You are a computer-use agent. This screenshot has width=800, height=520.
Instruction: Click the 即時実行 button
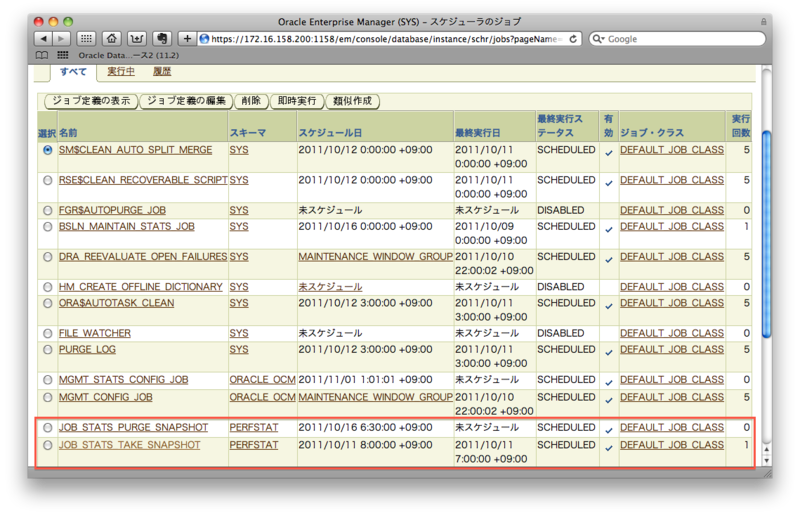[x=297, y=101]
